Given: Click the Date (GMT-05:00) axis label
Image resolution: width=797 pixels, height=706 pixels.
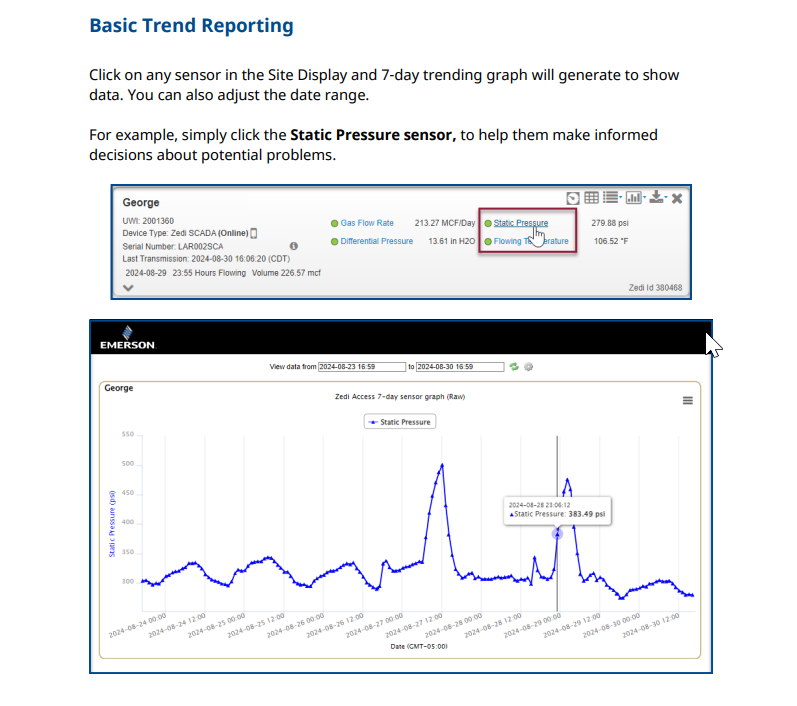Looking at the screenshot, I should coord(419,647).
